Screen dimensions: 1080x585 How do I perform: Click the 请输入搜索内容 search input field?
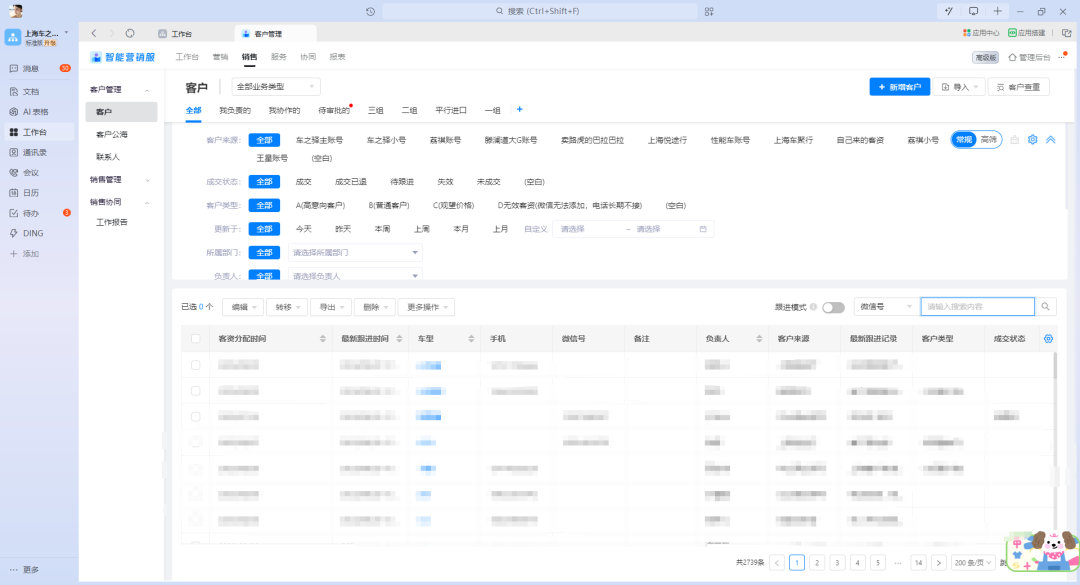[x=977, y=307]
